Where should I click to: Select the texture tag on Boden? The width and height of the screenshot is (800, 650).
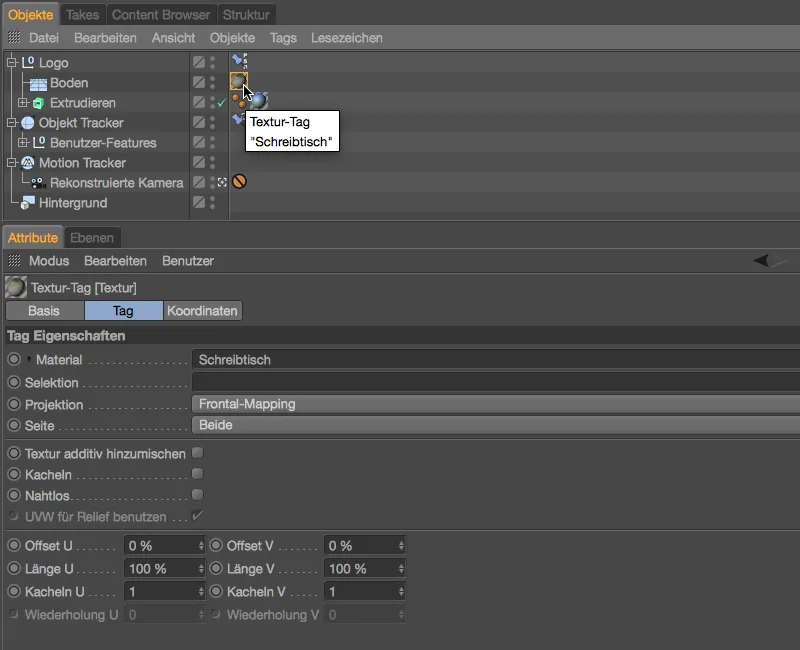pos(238,81)
